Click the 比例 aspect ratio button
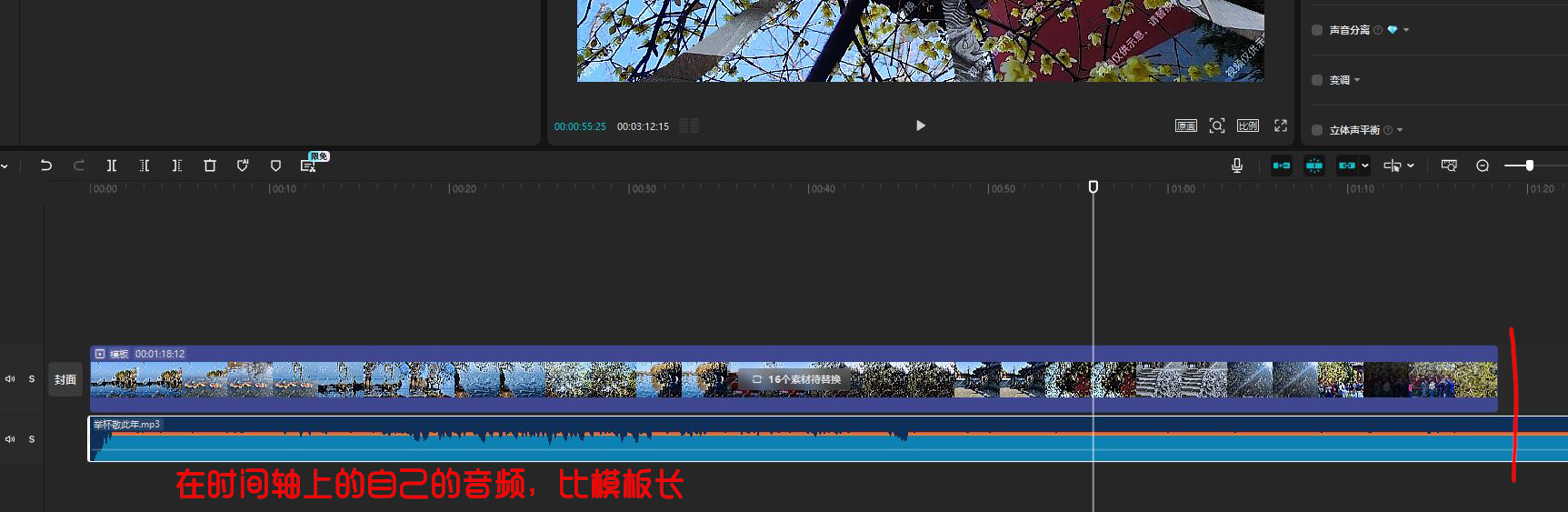 point(1248,125)
